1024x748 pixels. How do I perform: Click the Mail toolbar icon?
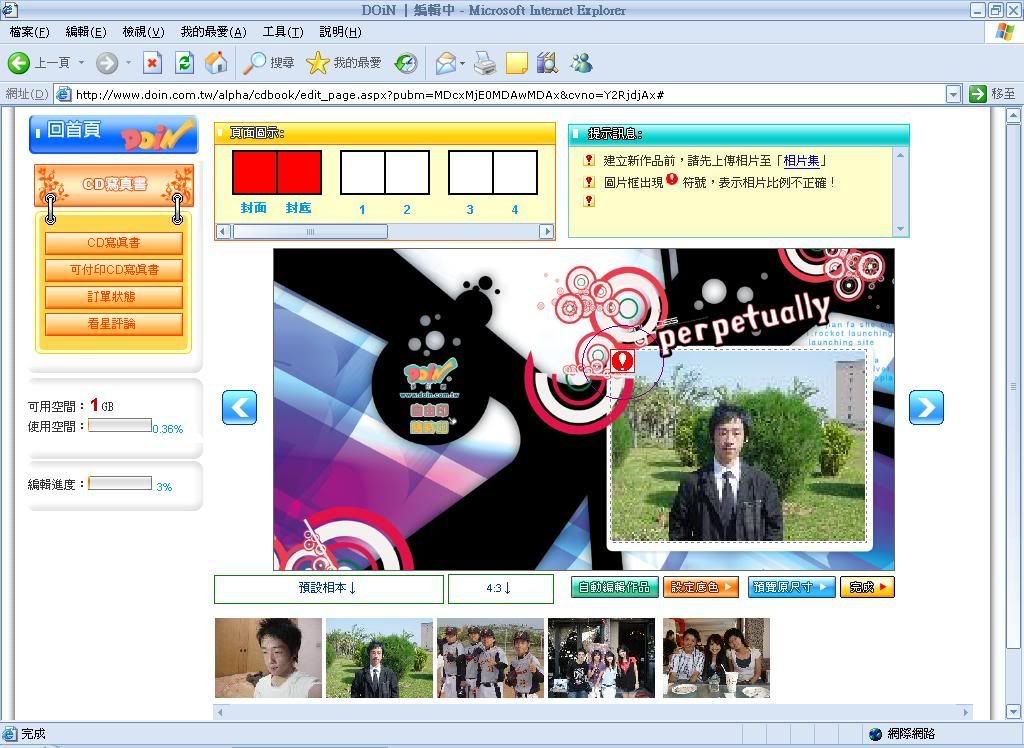[x=445, y=63]
